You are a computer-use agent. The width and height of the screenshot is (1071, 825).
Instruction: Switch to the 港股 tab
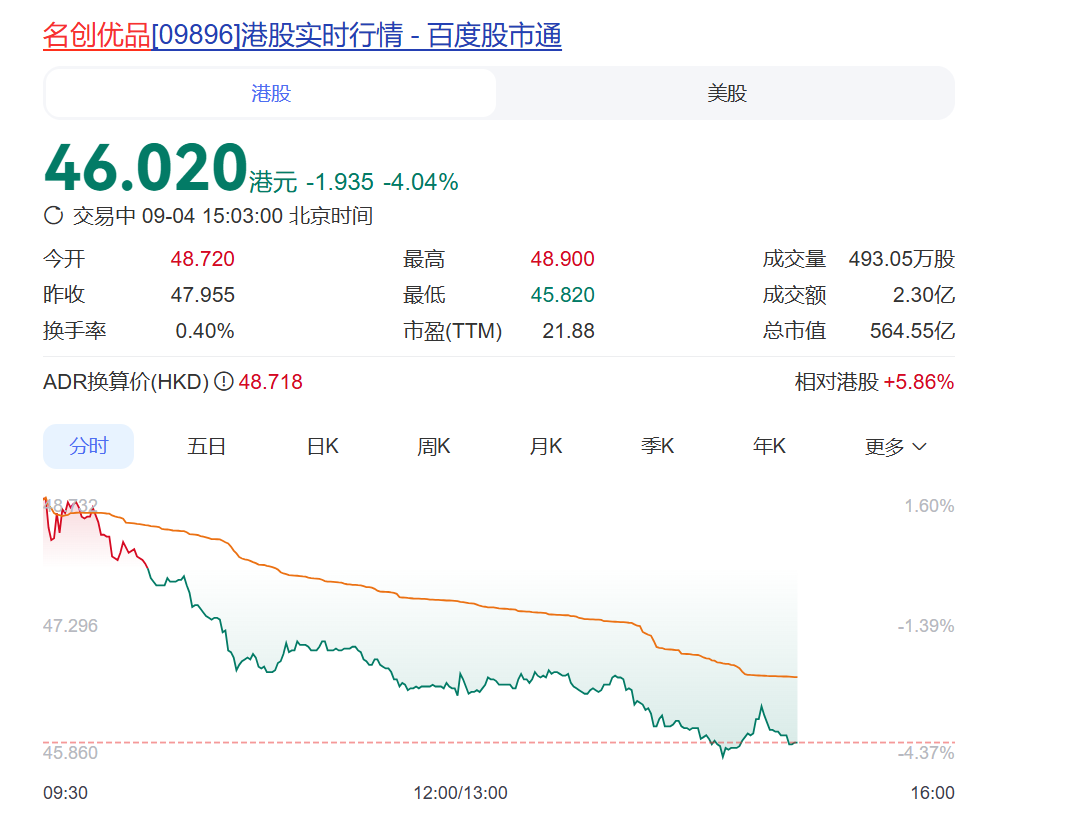pos(270,93)
